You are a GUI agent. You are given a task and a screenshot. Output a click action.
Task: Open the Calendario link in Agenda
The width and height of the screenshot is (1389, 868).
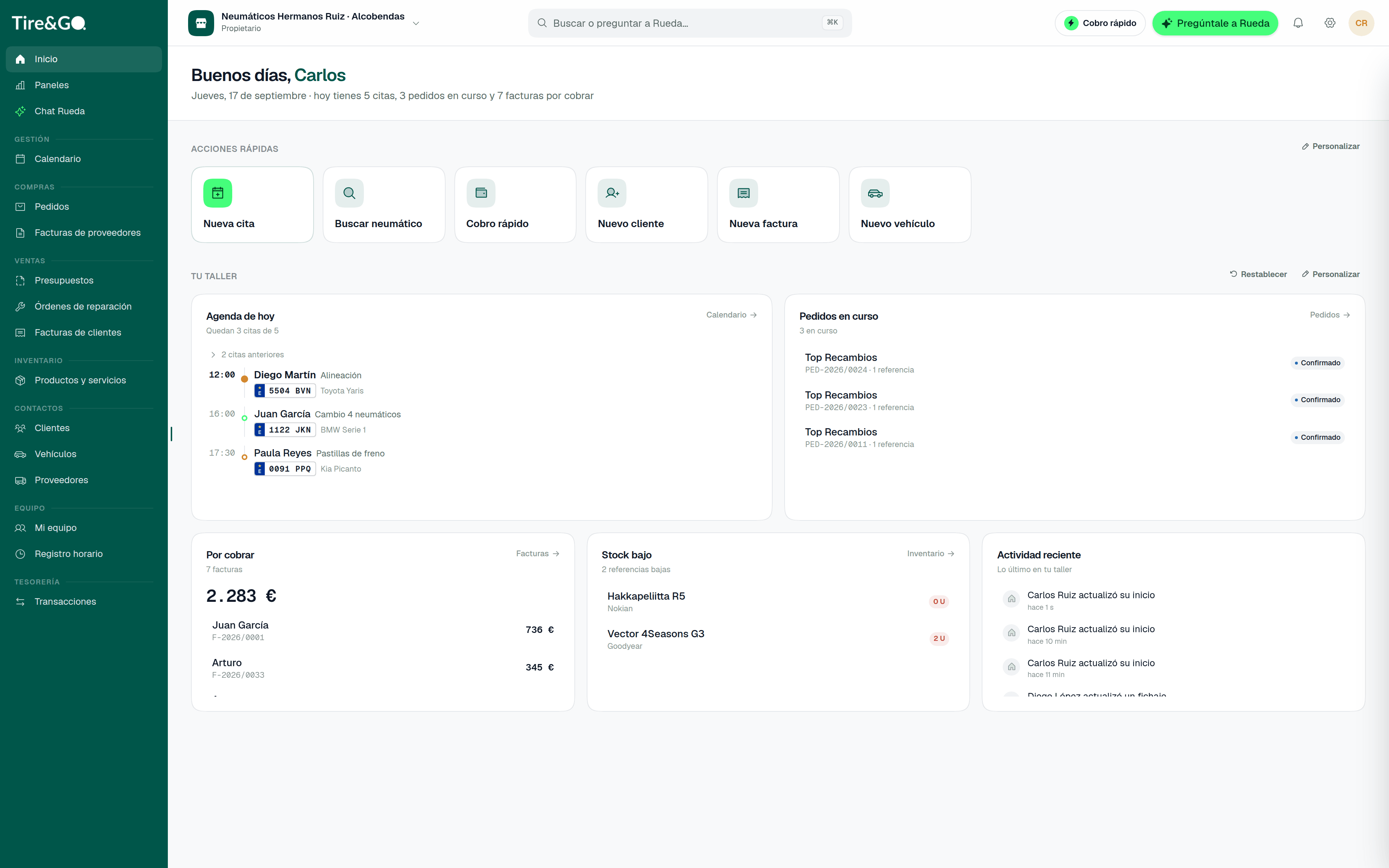click(x=731, y=315)
